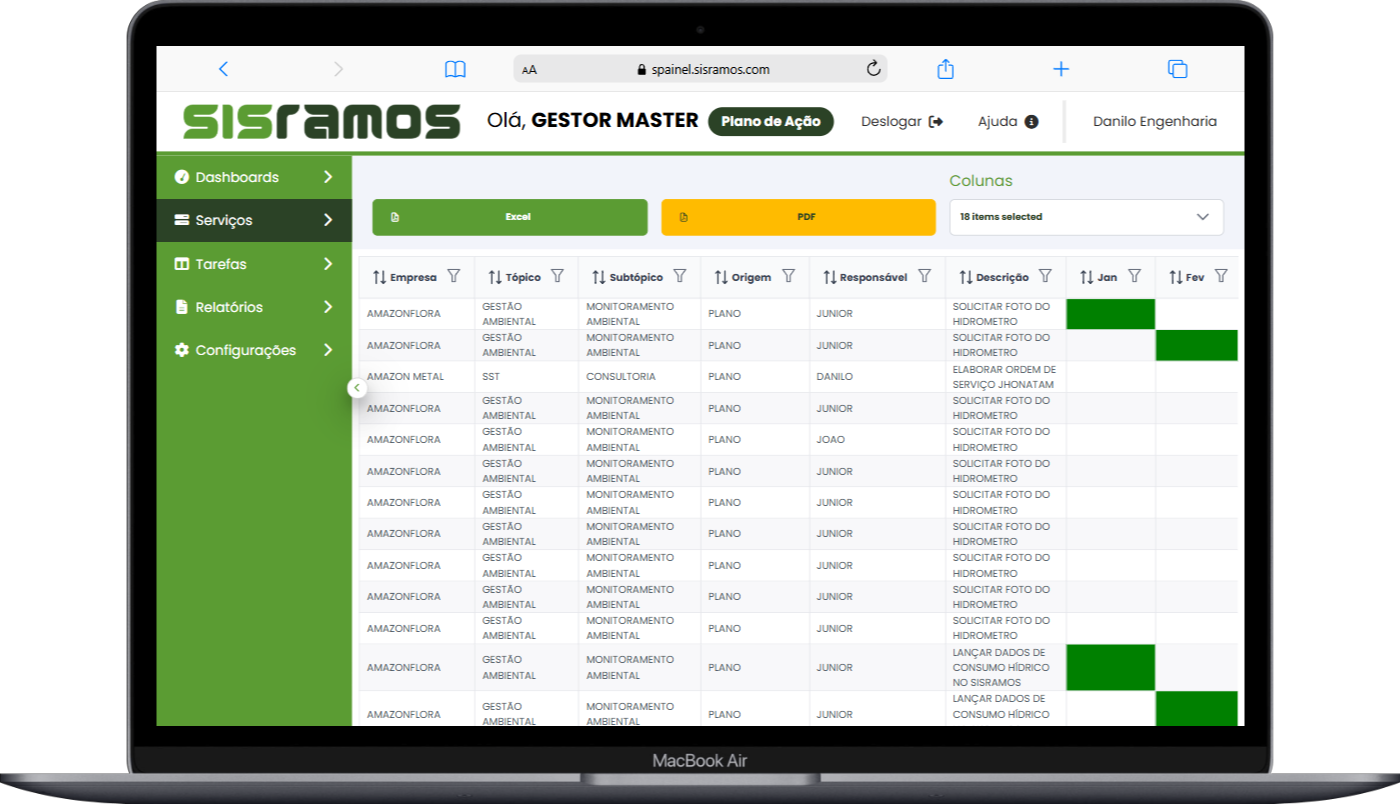The width and height of the screenshot is (1400, 804).
Task: Expand the Dashboards chevron arrow
Action: point(328,177)
